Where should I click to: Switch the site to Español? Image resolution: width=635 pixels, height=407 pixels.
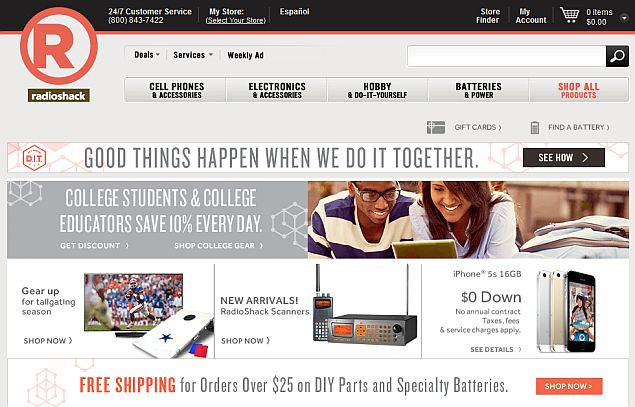pos(294,12)
